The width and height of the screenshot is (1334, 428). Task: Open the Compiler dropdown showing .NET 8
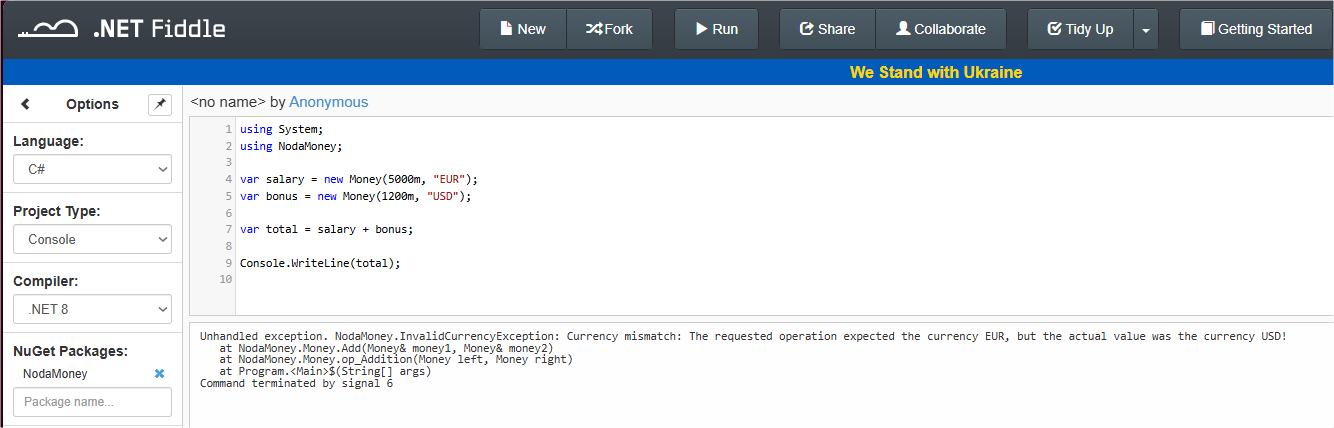tap(92, 309)
